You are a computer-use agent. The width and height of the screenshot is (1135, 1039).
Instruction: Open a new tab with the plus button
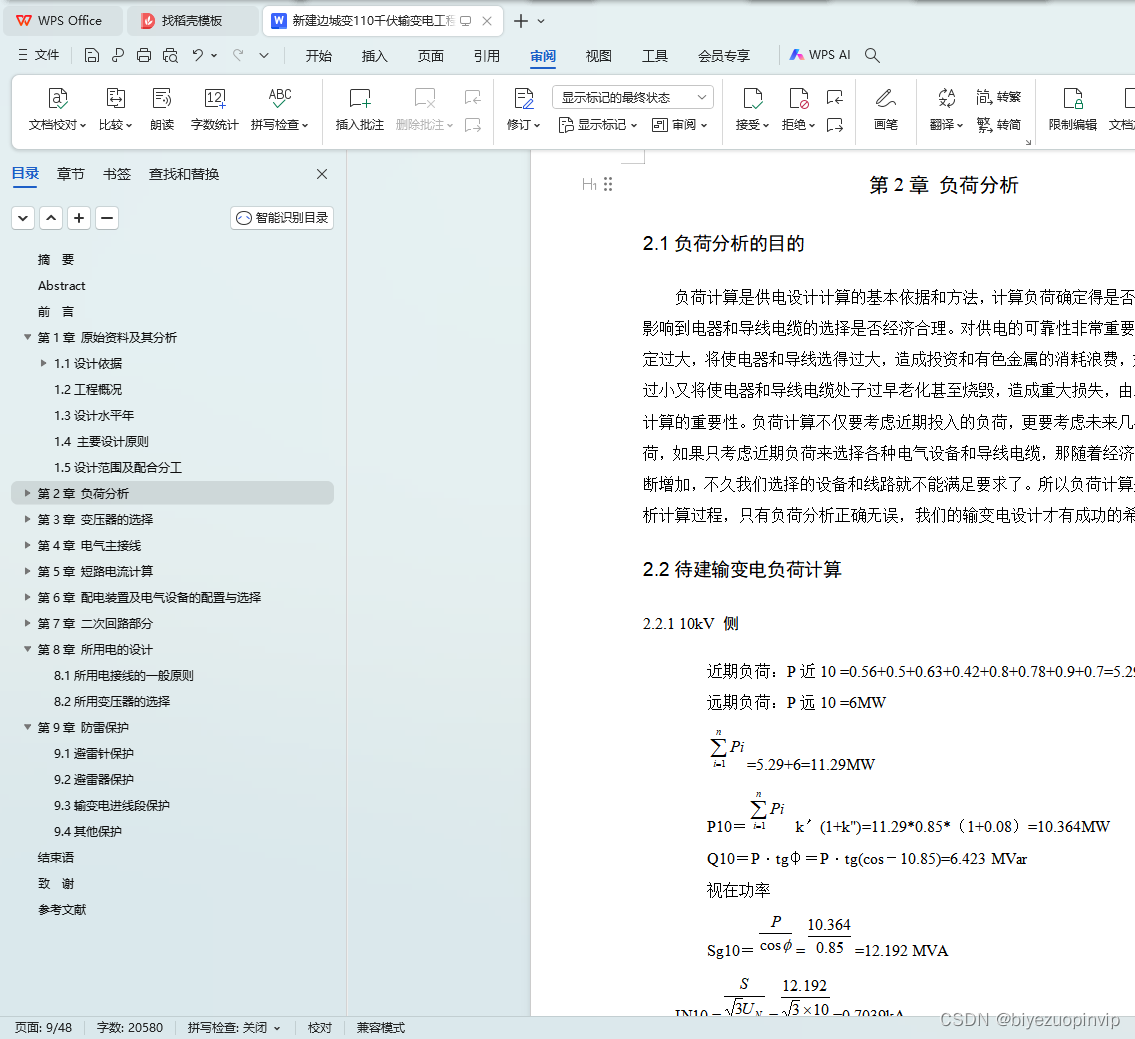(520, 21)
